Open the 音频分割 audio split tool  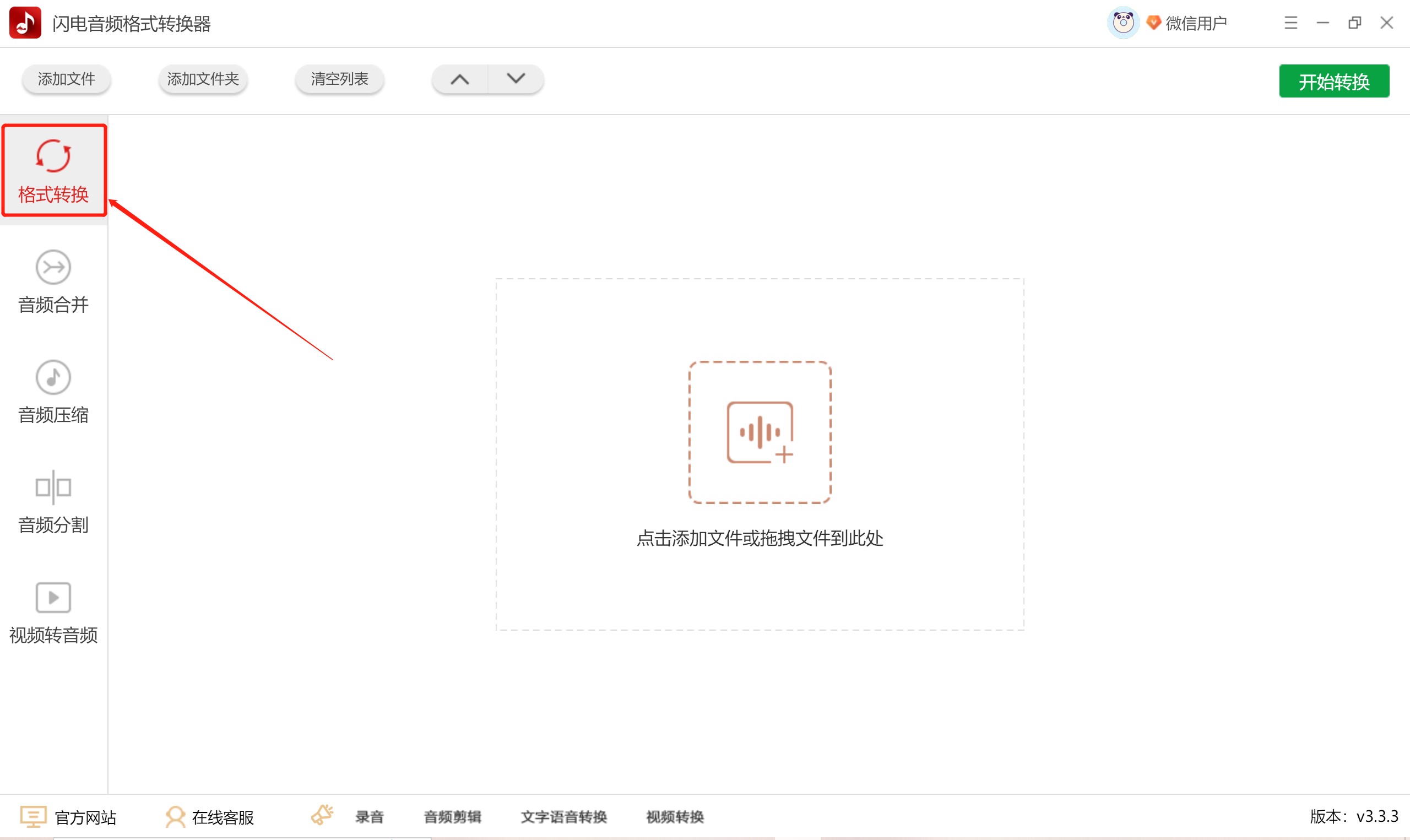coord(53,503)
